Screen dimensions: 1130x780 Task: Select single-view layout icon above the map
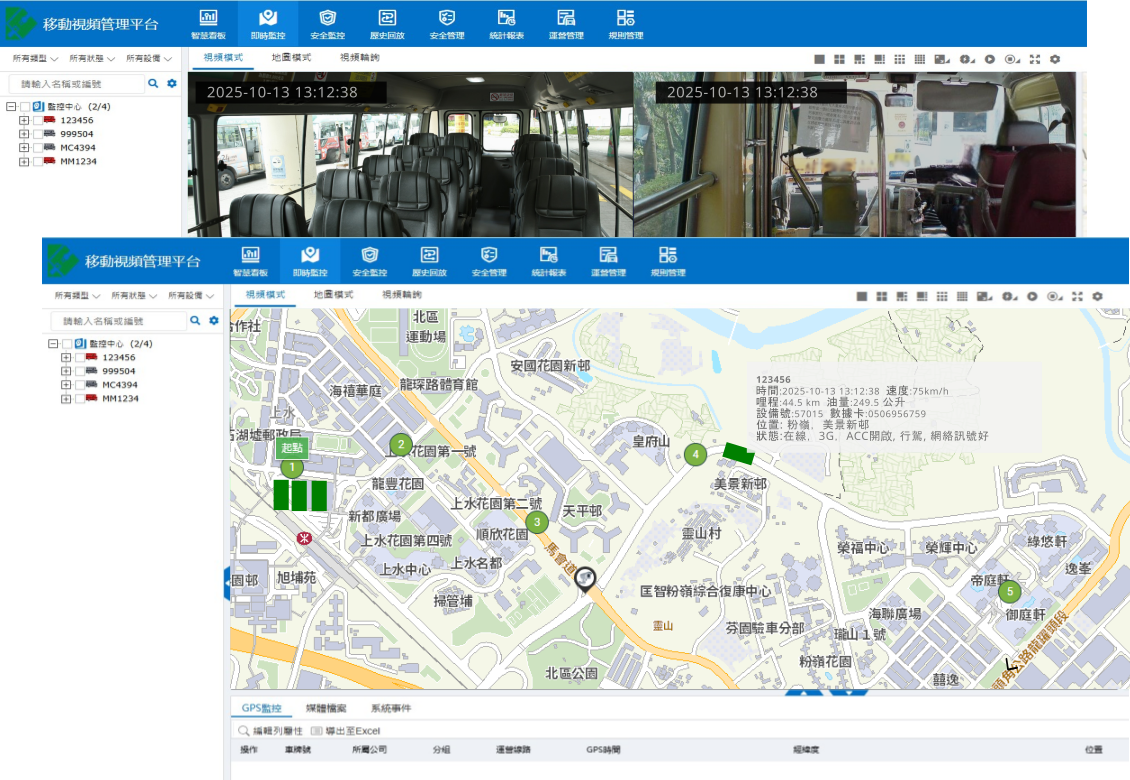pos(862,296)
